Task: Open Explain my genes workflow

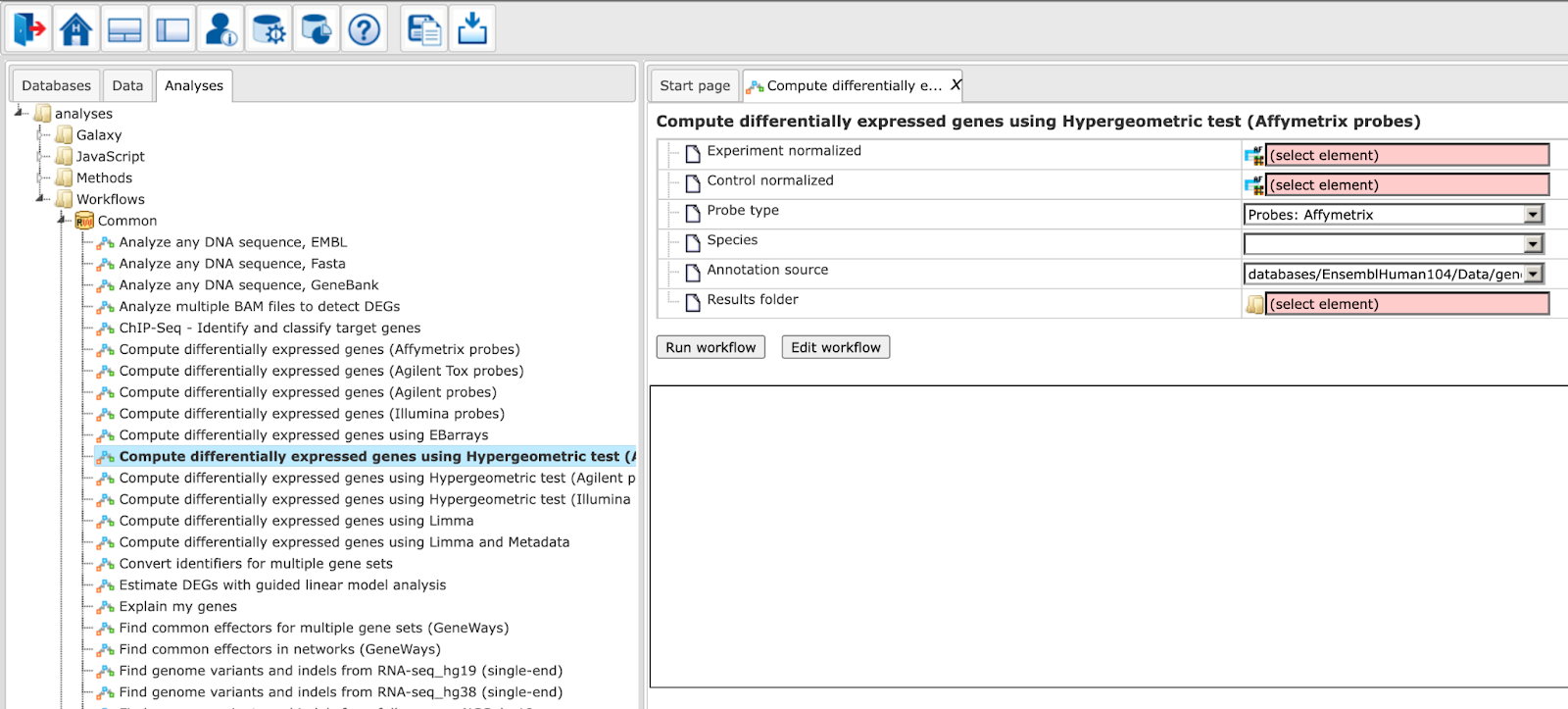Action: pos(177,606)
